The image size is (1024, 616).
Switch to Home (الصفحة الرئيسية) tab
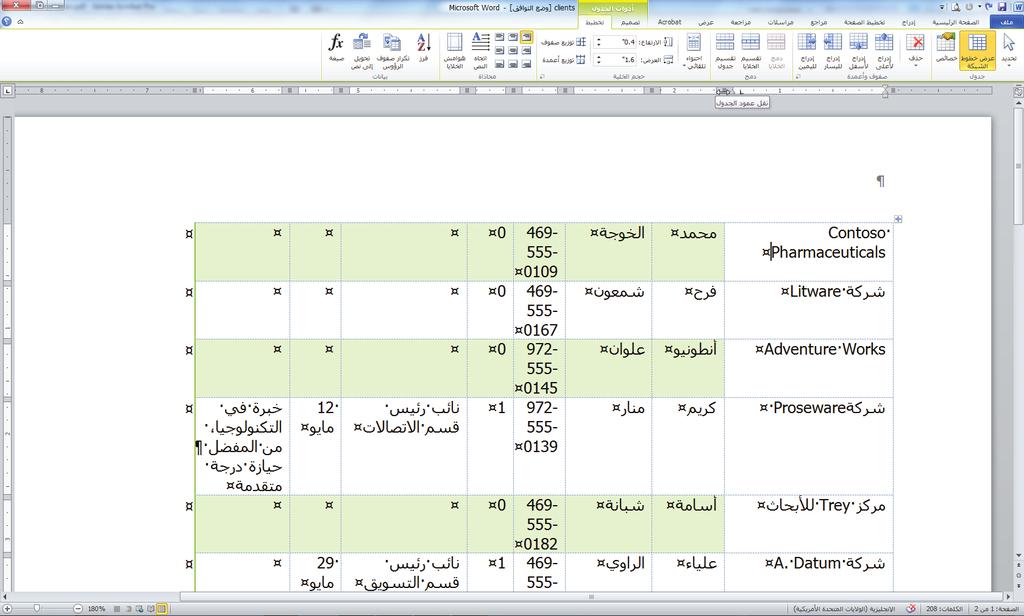click(x=955, y=22)
